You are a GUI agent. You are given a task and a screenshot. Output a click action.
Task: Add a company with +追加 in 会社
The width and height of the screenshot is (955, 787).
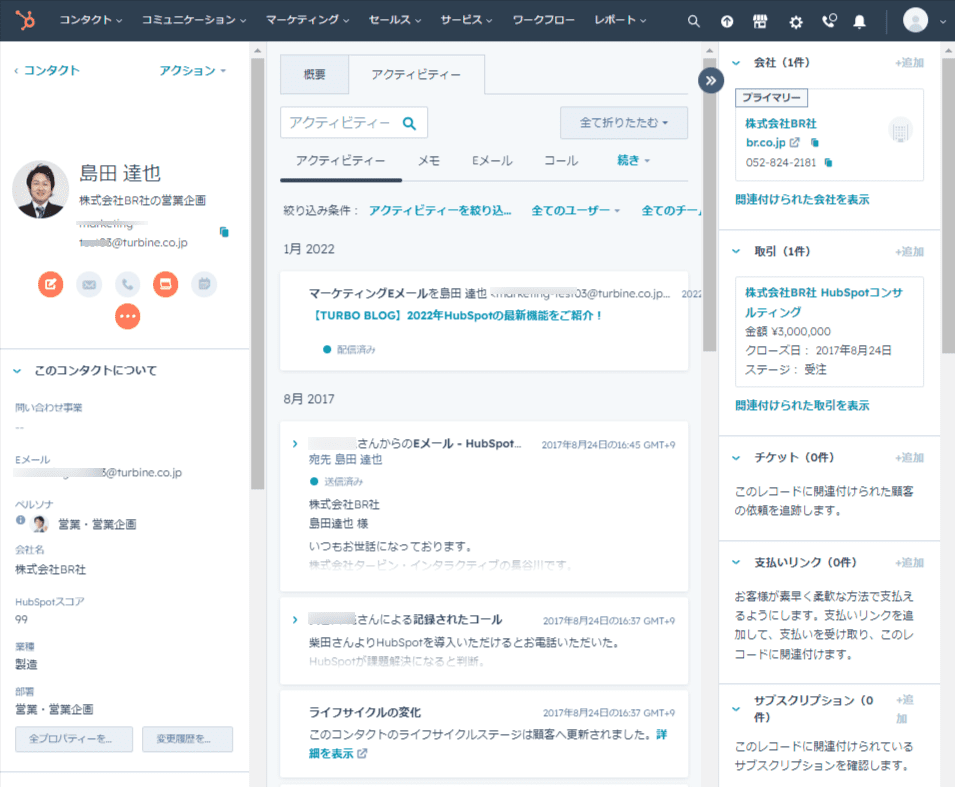(909, 63)
